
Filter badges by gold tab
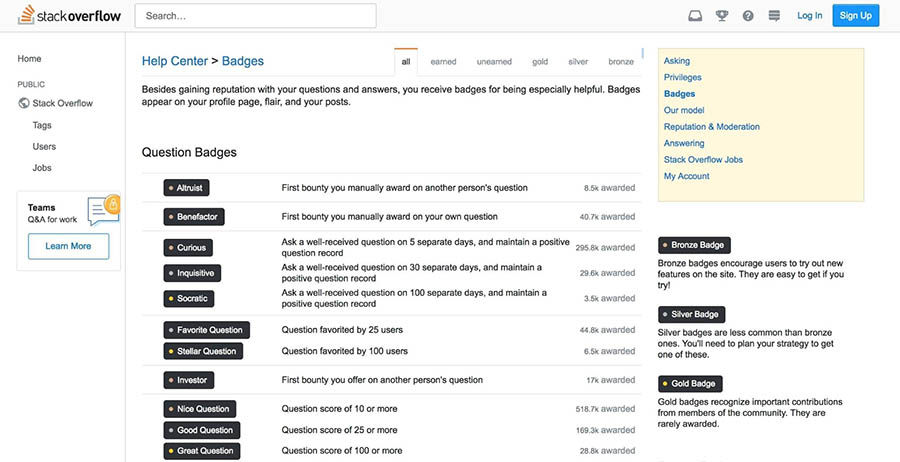click(x=540, y=62)
